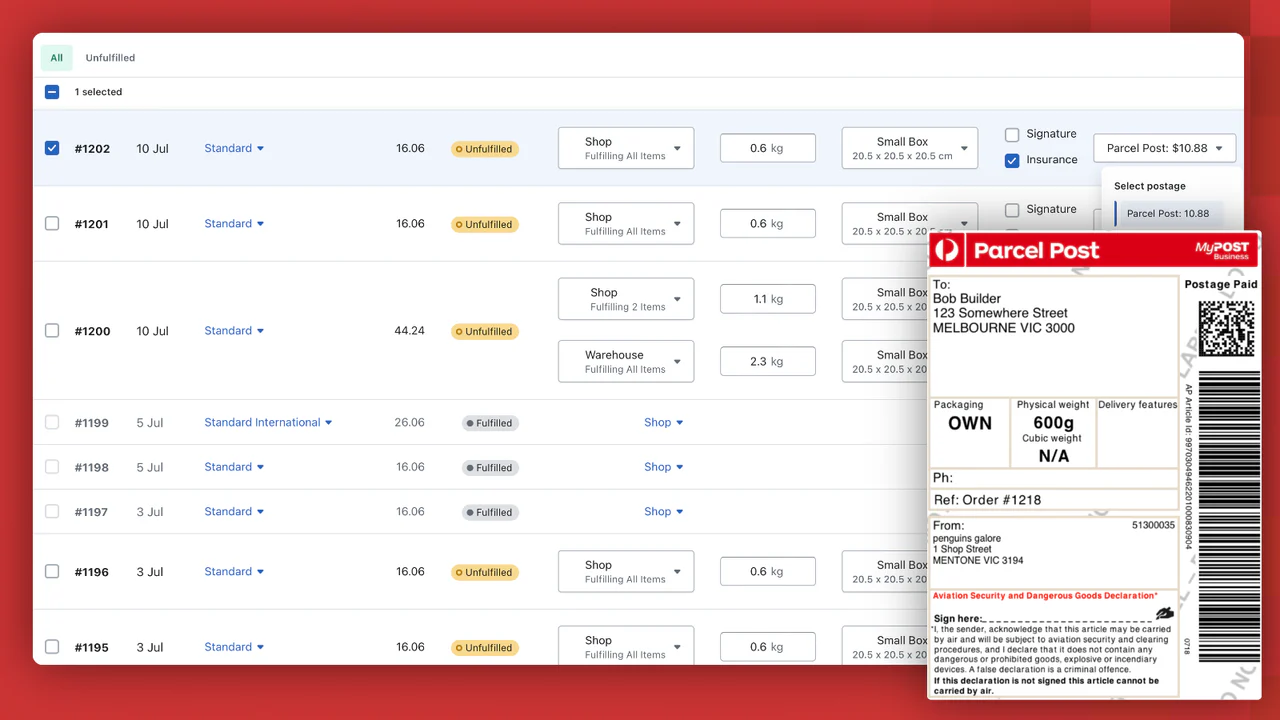Screen dimensions: 1280x720
Task: Clear the select-all checkbox showing 1 selected
Action: click(x=52, y=91)
